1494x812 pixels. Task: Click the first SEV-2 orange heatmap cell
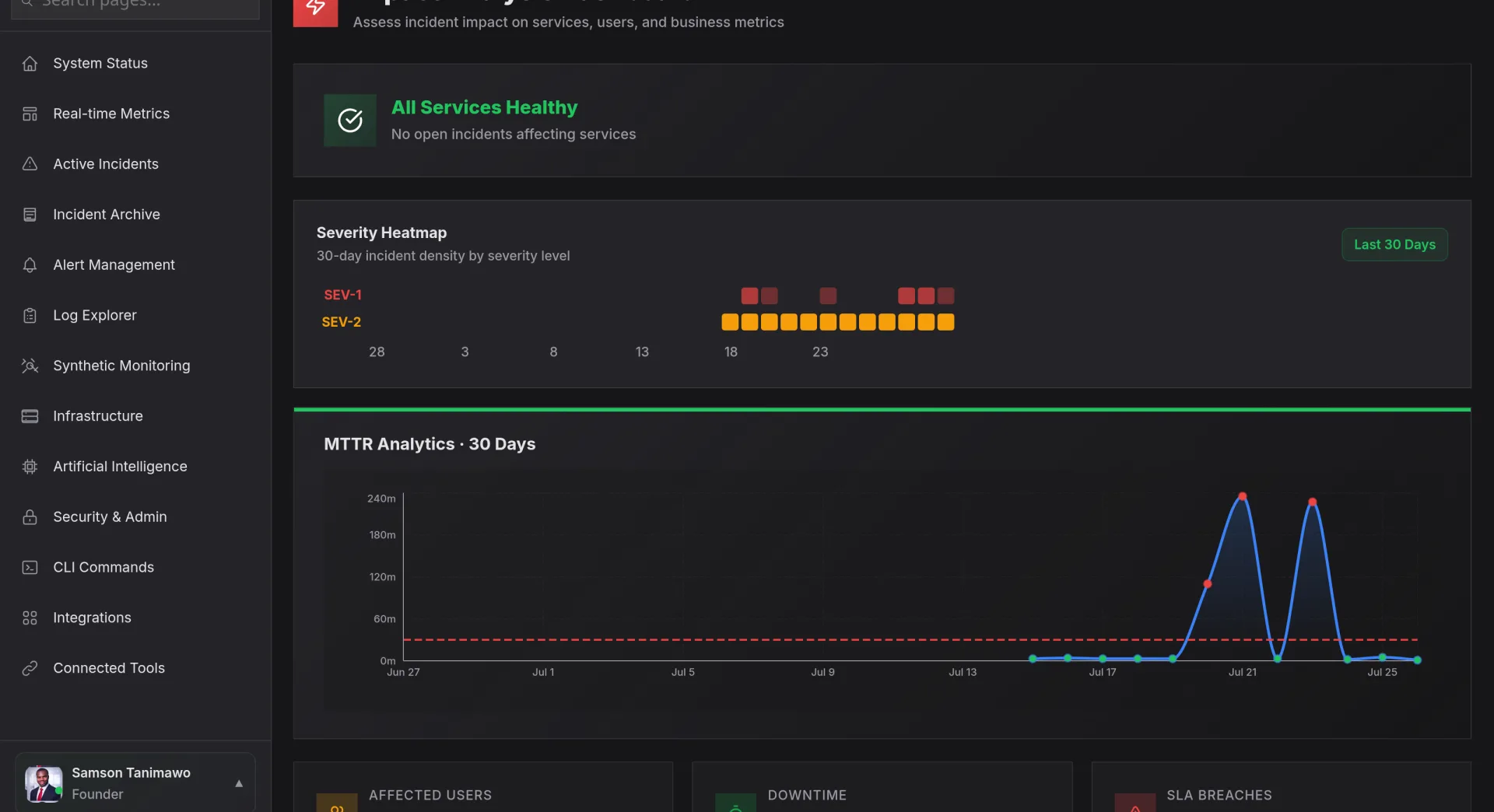730,322
